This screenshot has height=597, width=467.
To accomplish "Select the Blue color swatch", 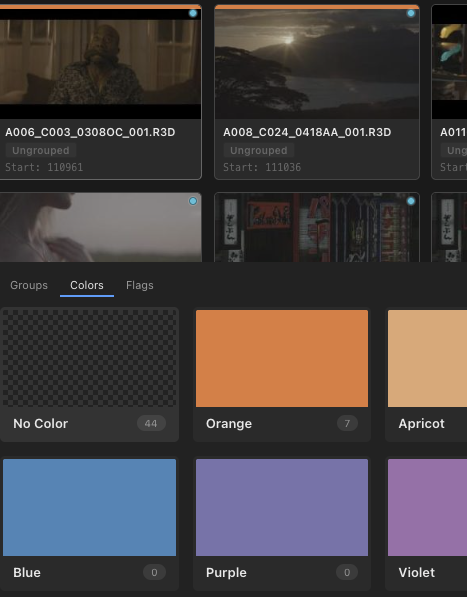I will (89, 507).
